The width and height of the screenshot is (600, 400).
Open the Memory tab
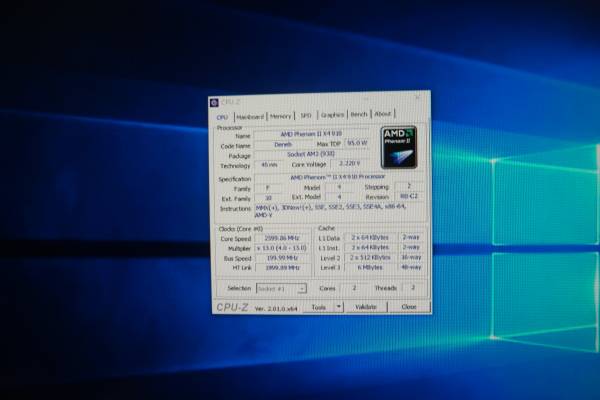tap(281, 115)
